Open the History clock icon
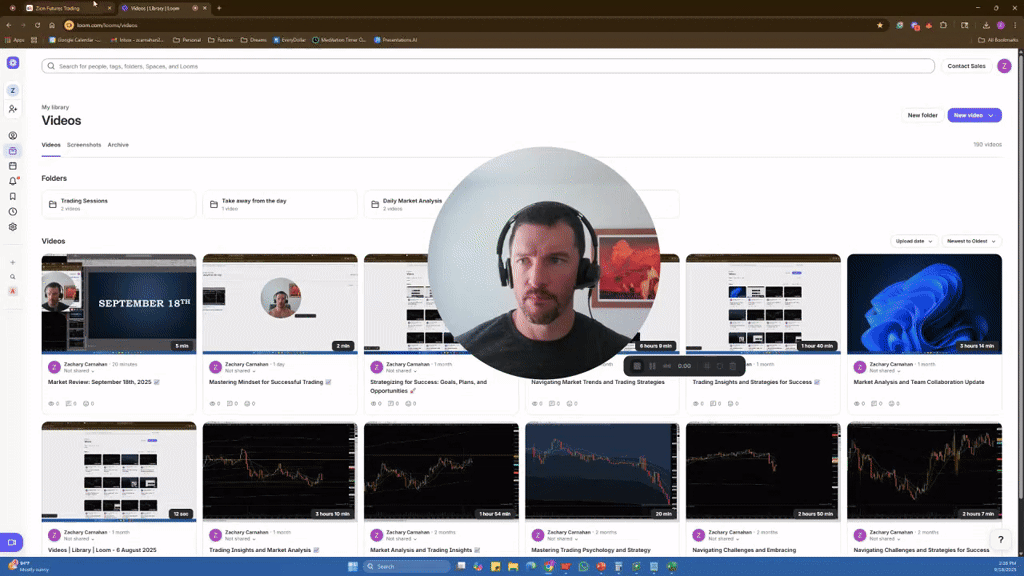The image size is (1024, 576). point(12,212)
